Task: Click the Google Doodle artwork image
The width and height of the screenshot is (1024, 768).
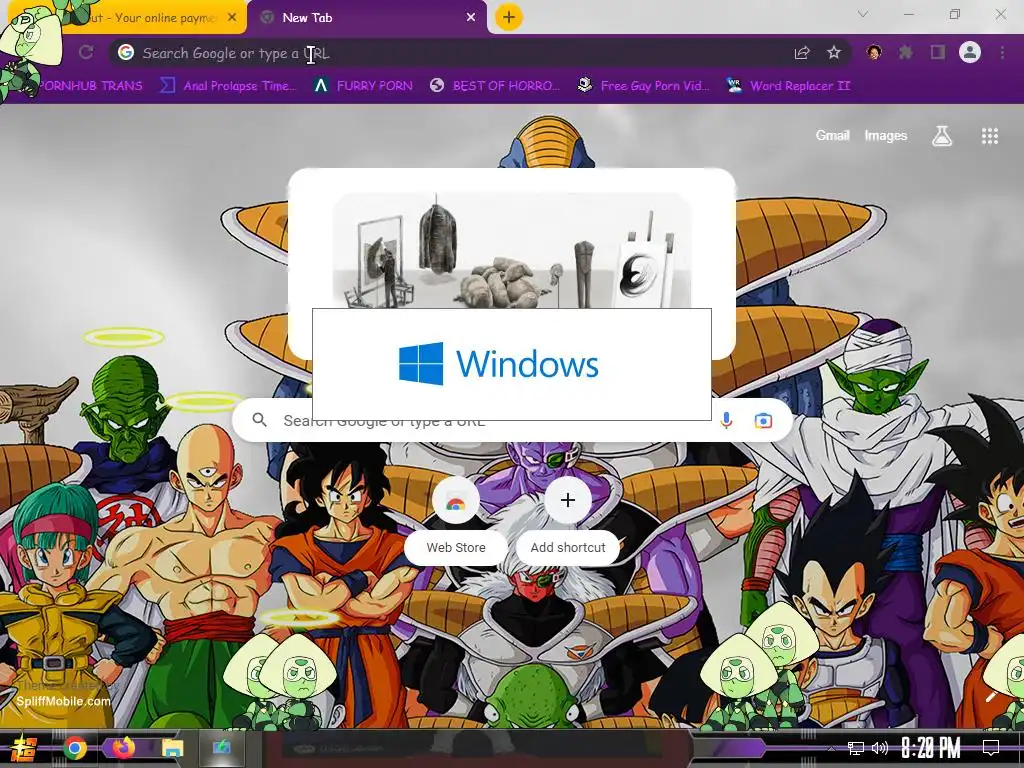Action: coord(512,250)
